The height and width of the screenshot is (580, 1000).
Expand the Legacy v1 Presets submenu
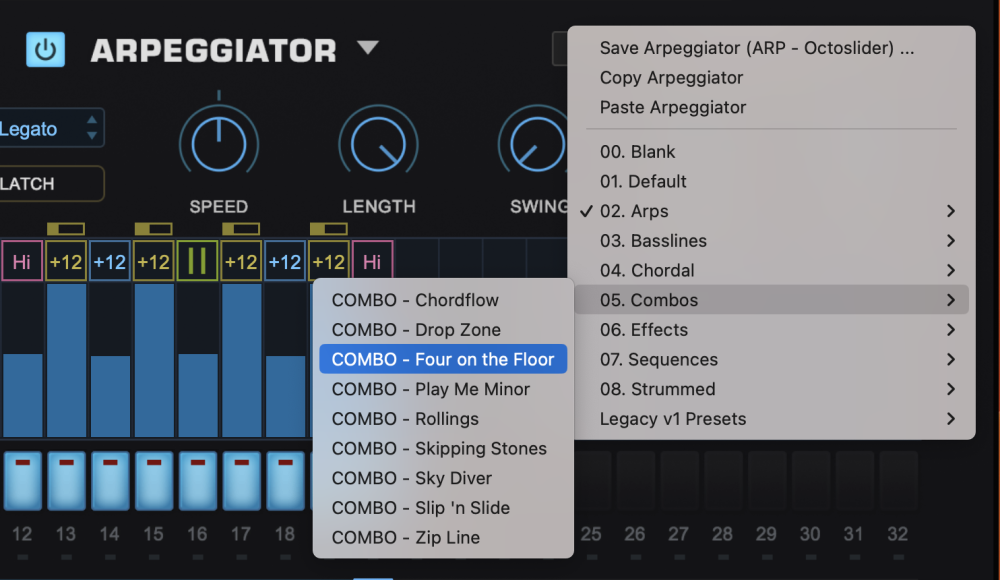point(772,419)
